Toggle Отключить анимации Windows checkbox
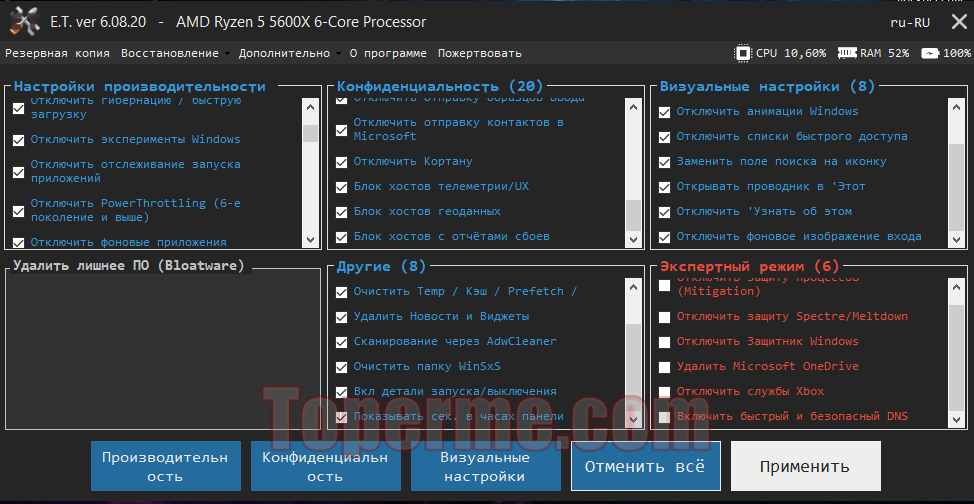 pos(665,112)
